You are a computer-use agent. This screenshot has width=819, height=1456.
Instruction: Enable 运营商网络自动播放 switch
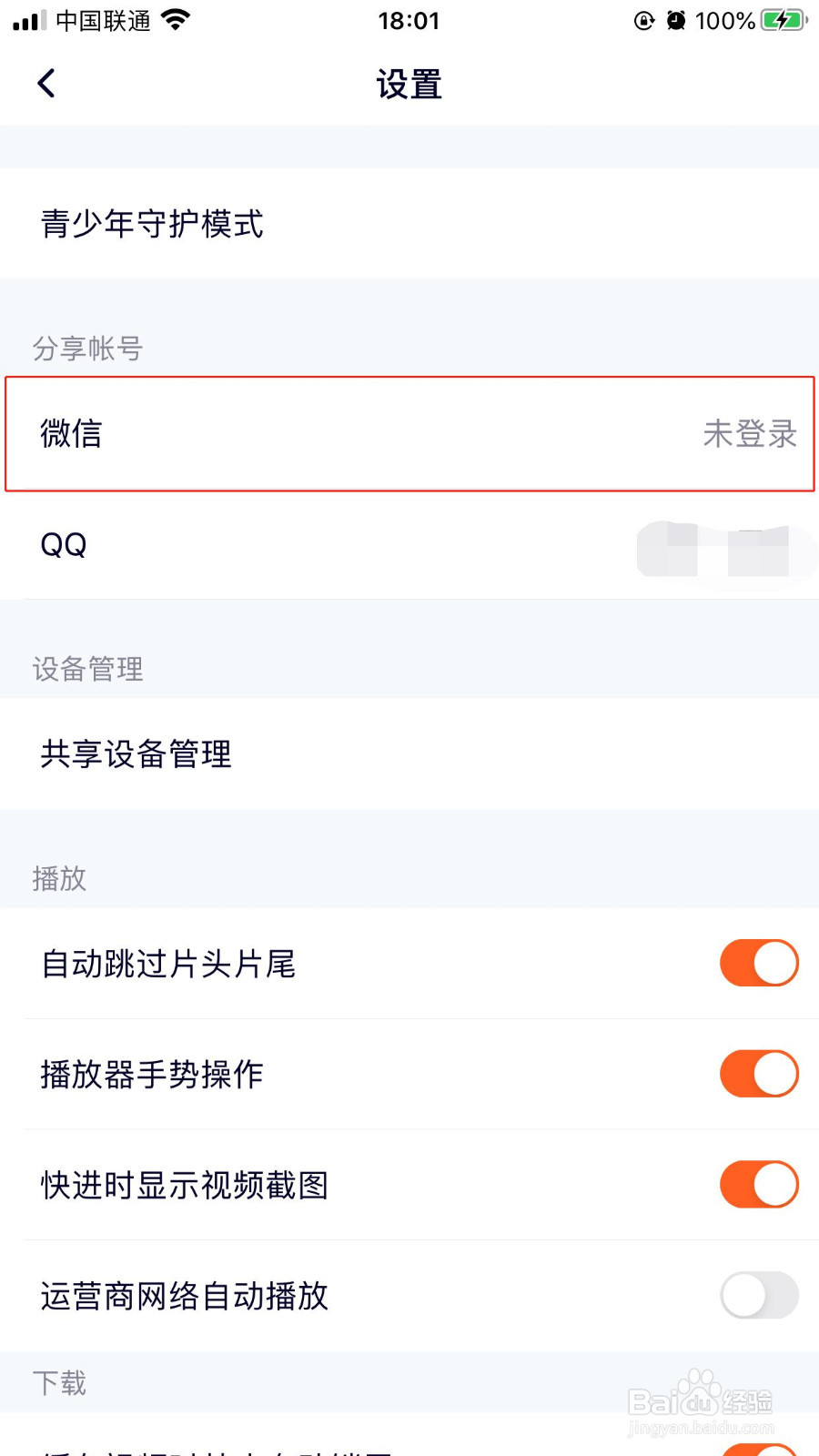759,1295
